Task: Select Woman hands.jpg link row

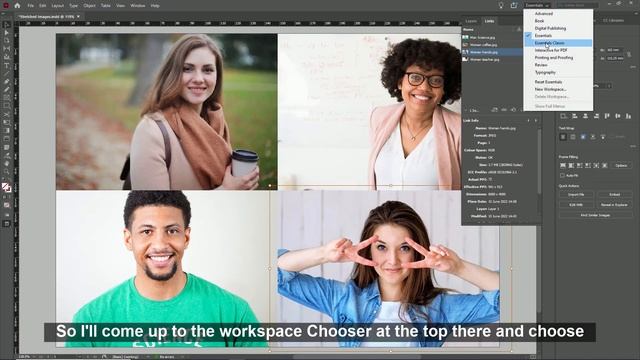Action: [x=492, y=52]
